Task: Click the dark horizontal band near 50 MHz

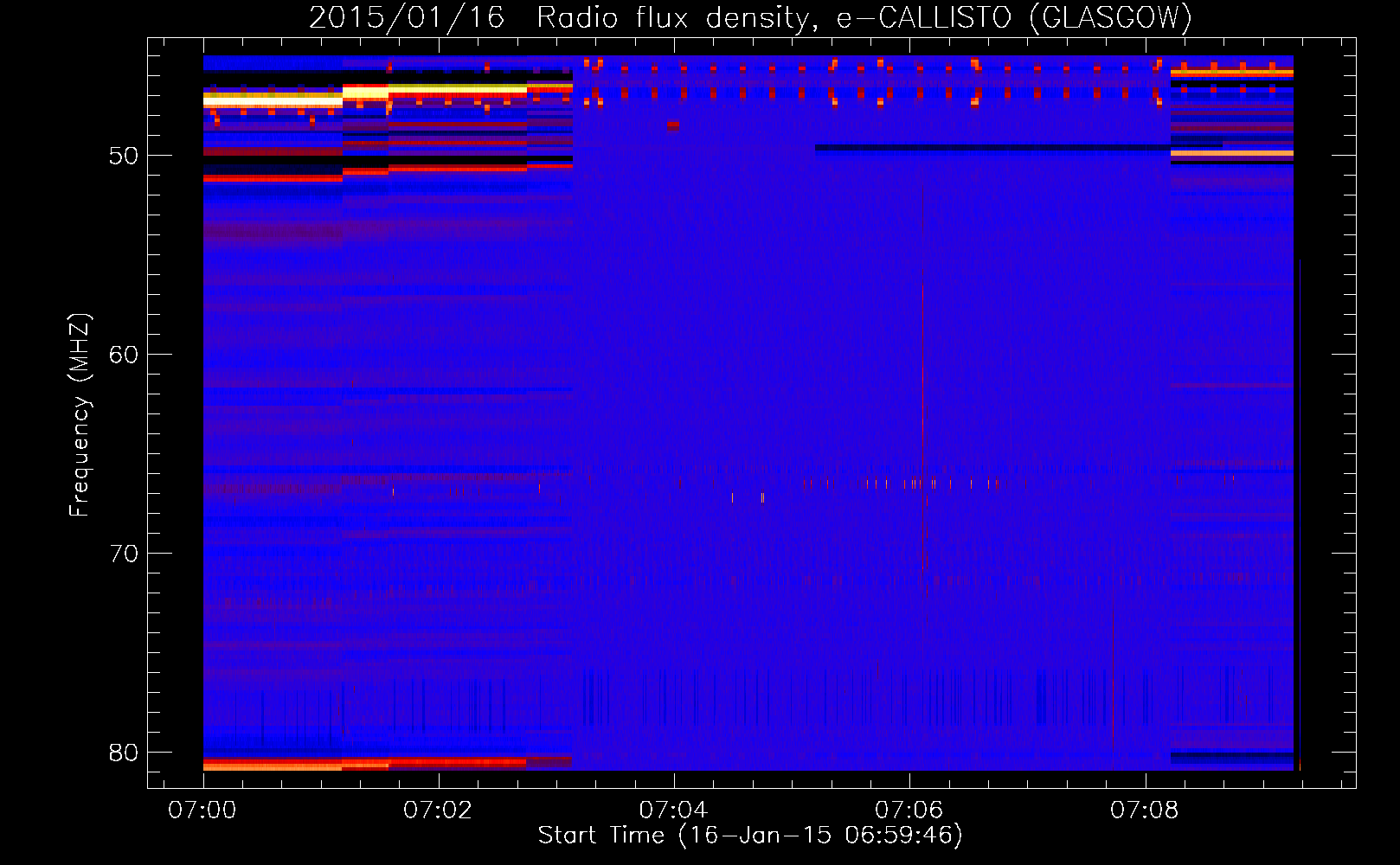Action: tap(992, 148)
